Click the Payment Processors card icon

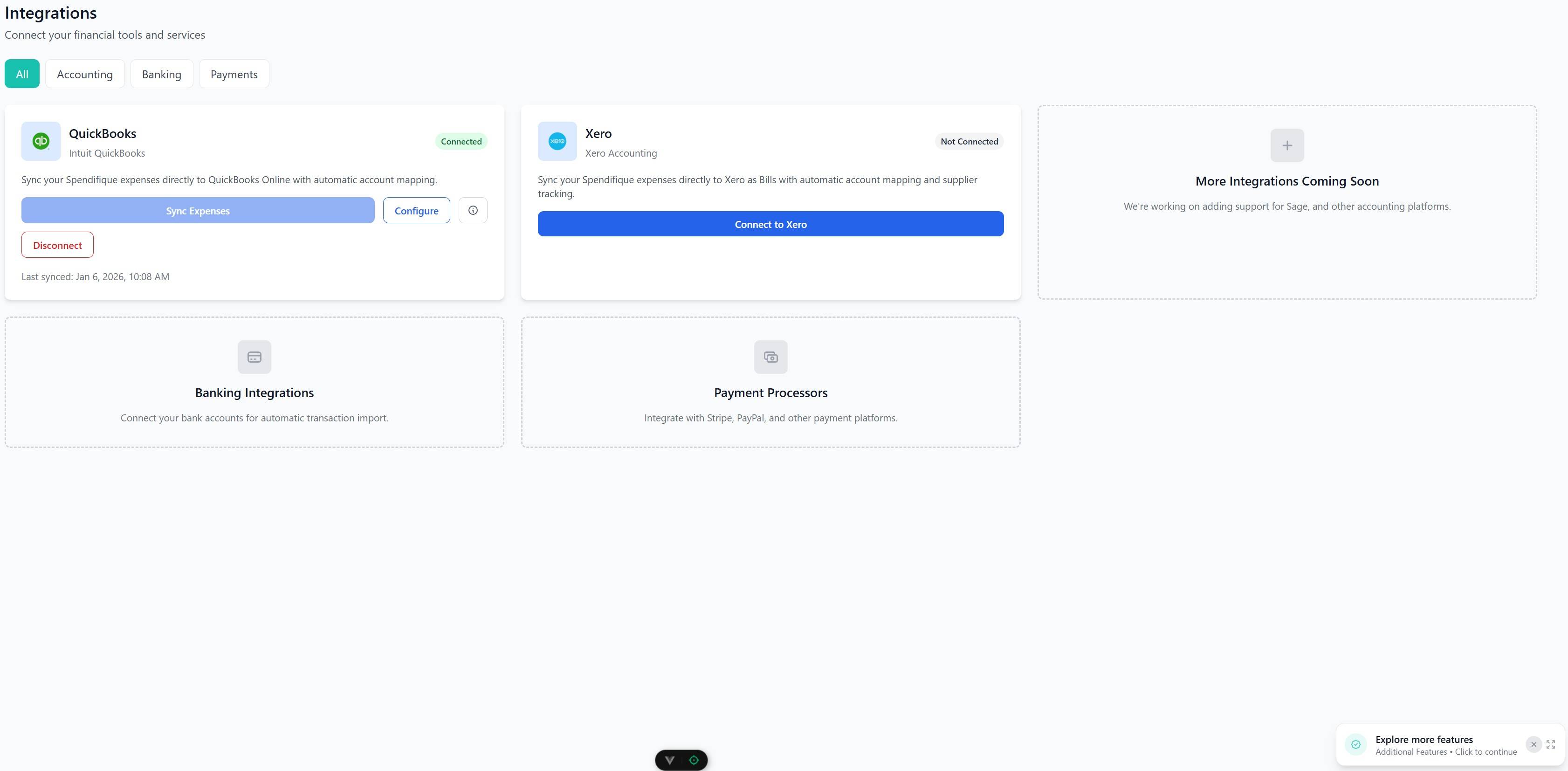coord(770,357)
